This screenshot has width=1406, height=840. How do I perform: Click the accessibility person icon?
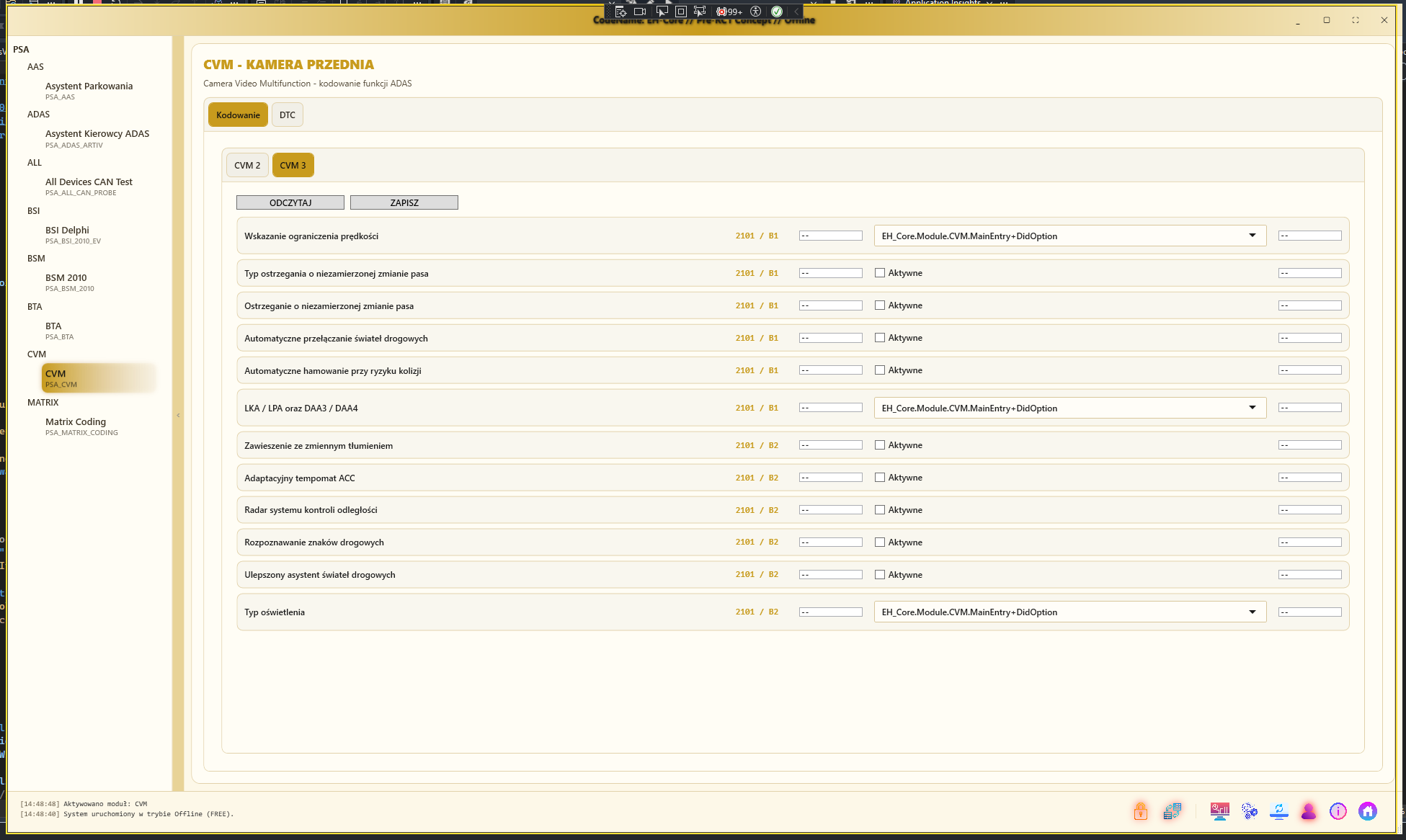pyautogui.click(x=755, y=12)
